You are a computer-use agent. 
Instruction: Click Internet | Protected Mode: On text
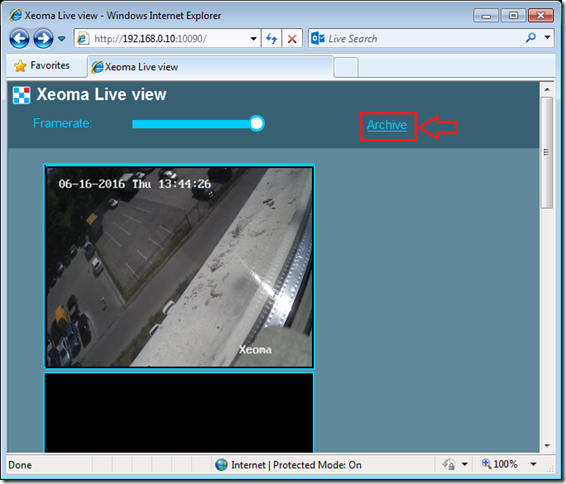296,465
